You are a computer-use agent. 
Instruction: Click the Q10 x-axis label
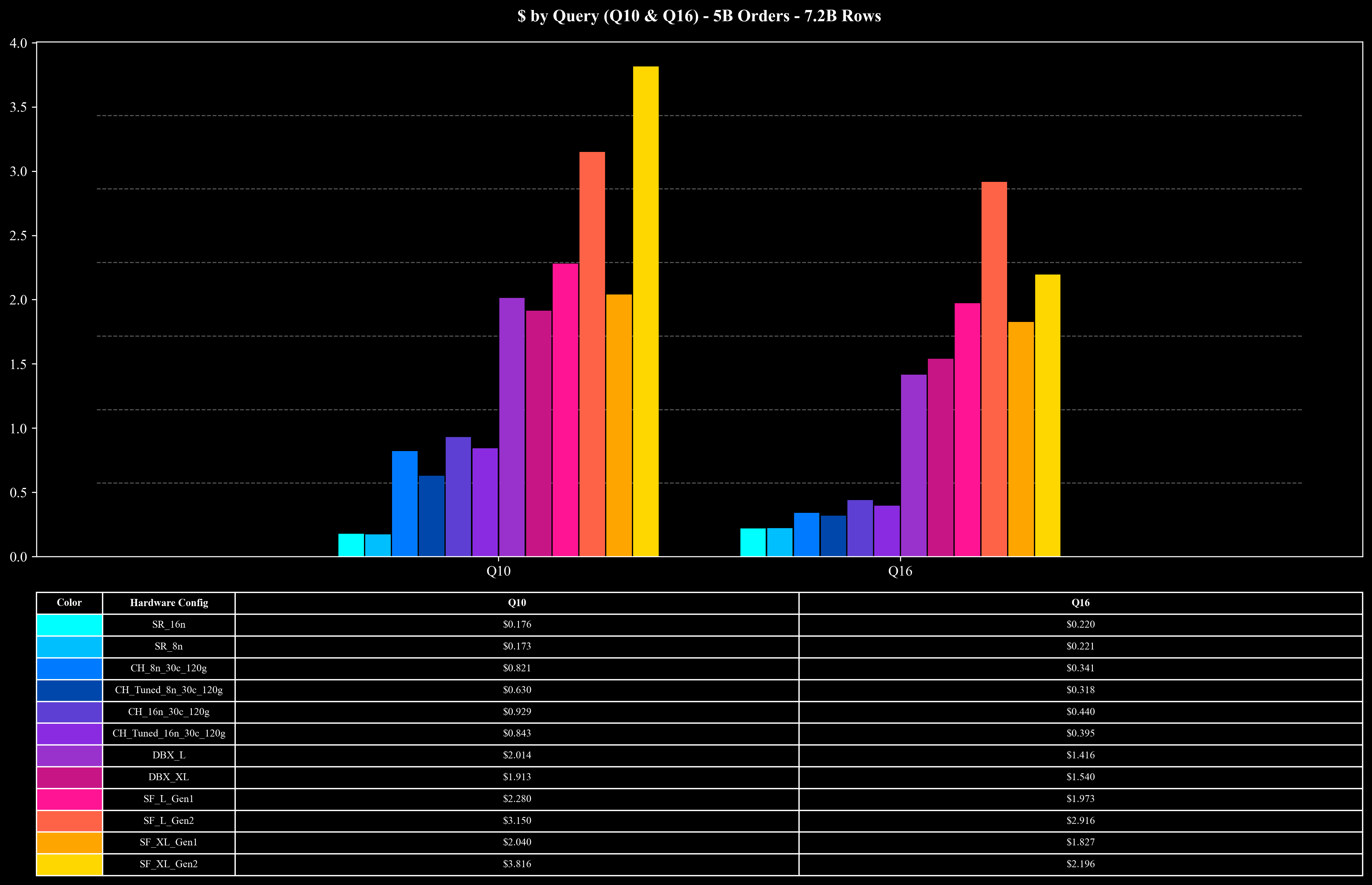498,571
